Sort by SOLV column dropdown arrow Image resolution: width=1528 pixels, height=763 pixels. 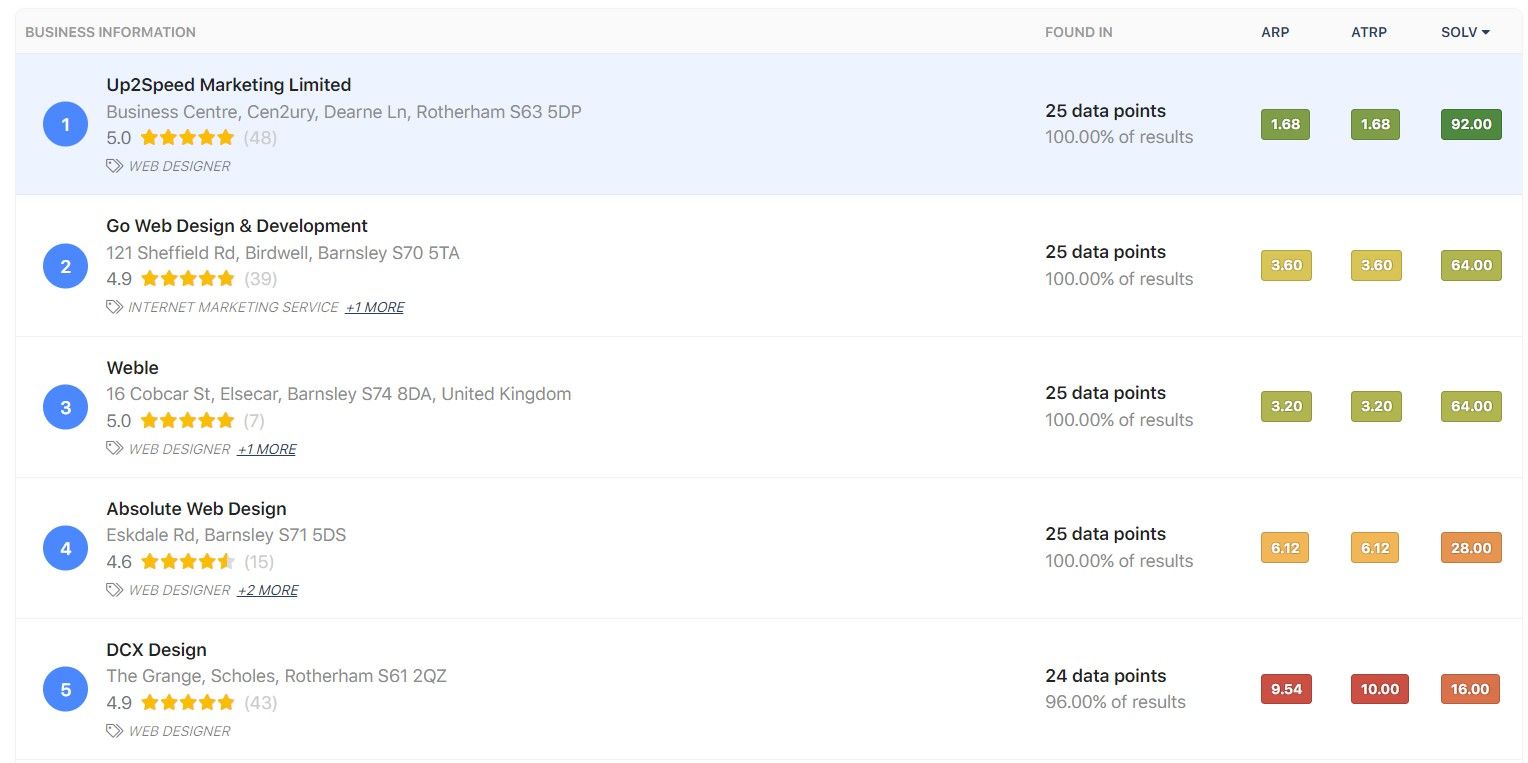pos(1486,32)
